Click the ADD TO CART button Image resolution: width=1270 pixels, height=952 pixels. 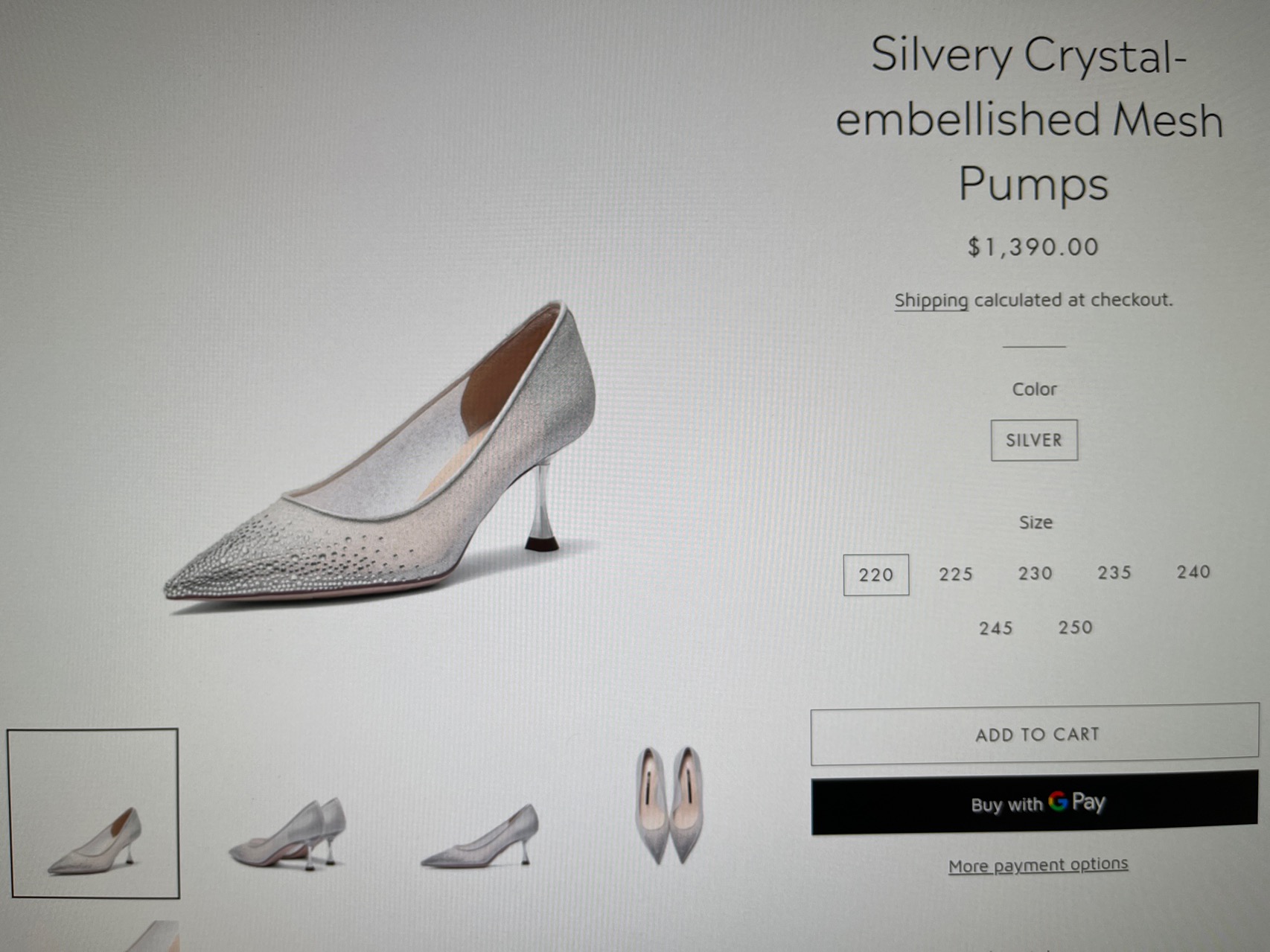coord(1036,734)
